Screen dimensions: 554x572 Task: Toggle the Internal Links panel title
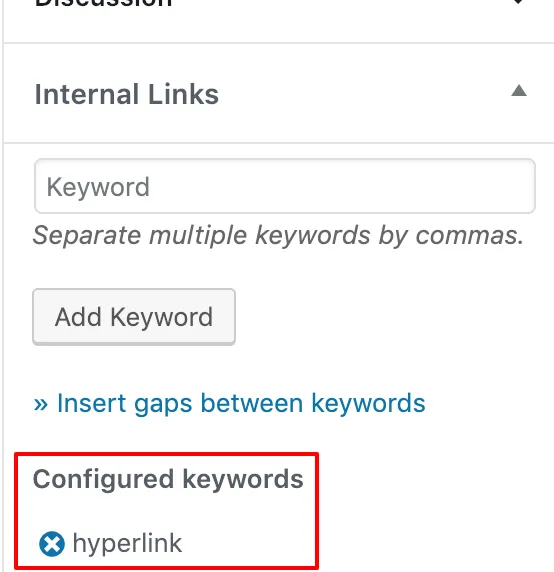[x=127, y=94]
